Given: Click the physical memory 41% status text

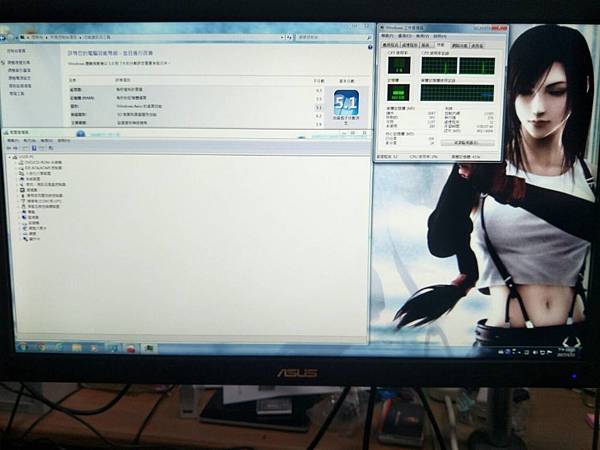Looking at the screenshot, I should click(466, 157).
